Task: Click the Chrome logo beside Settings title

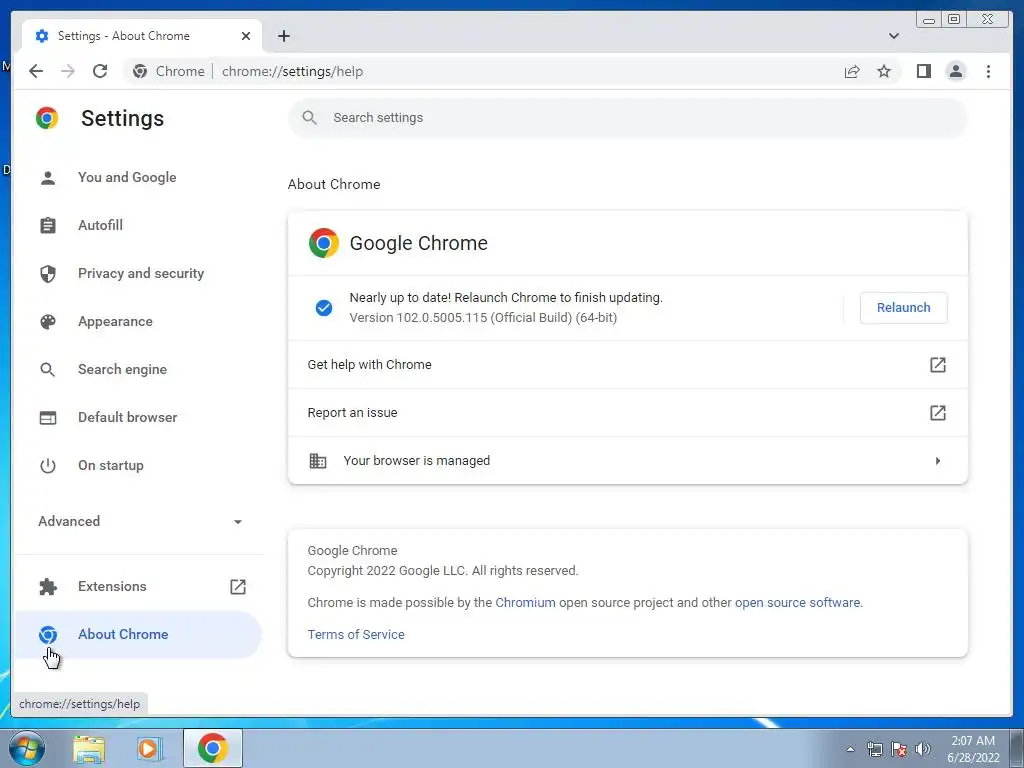Action: point(47,118)
